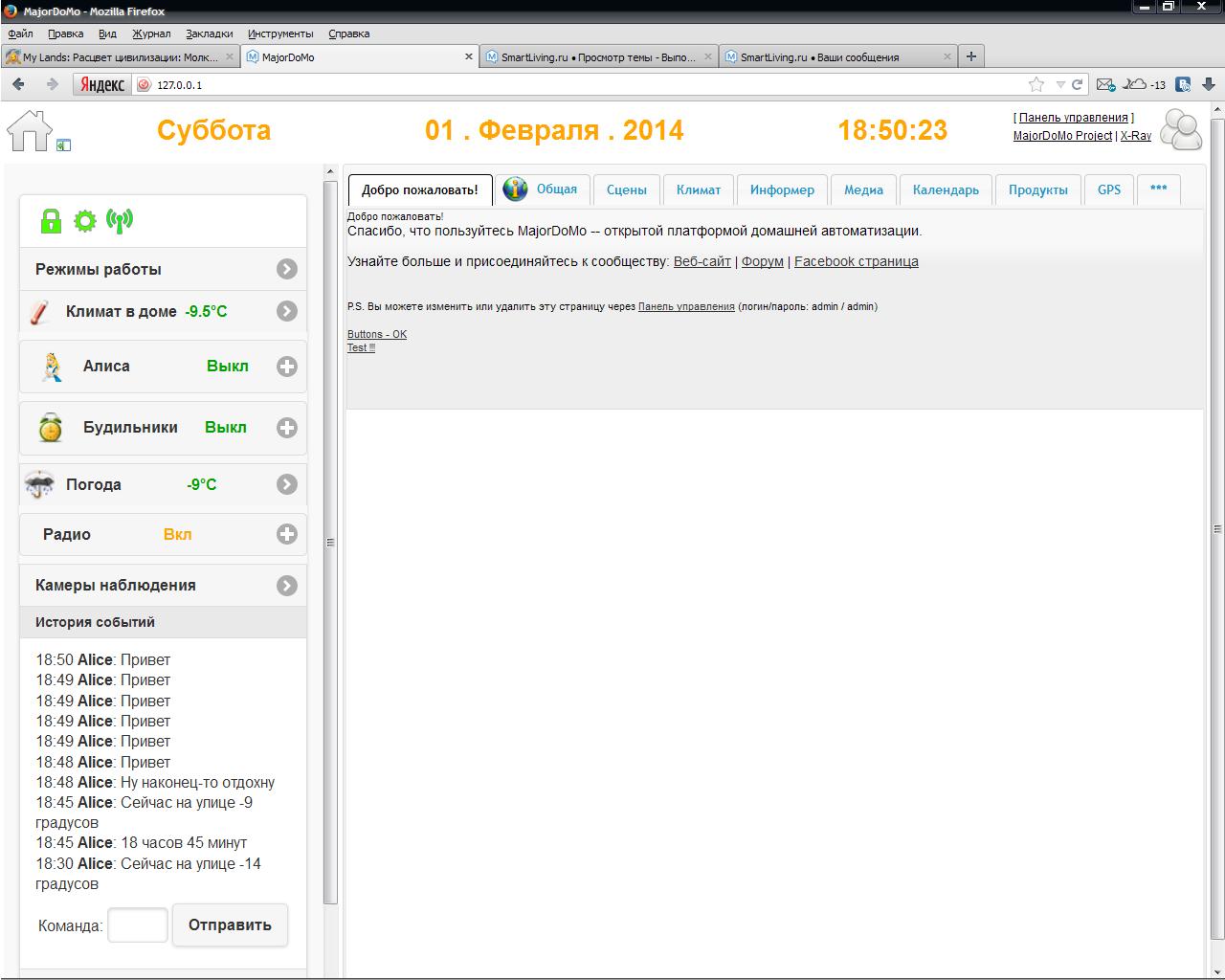Click the users avatar icon

[x=1181, y=130]
